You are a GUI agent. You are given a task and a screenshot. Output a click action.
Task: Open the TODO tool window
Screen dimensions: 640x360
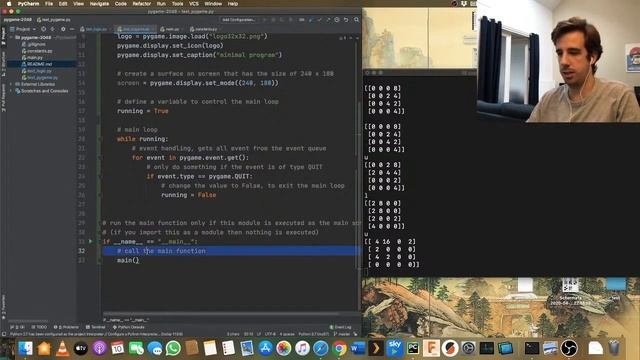coord(40,327)
